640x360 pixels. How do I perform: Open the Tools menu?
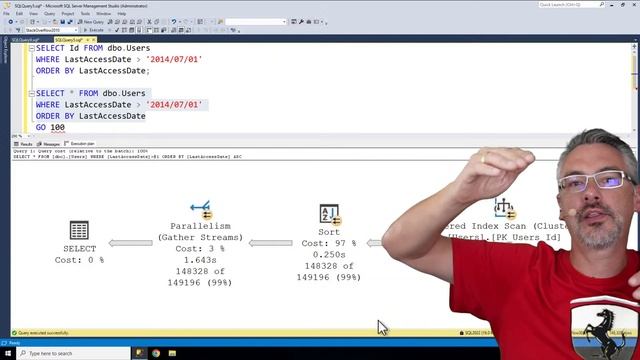click(x=85, y=13)
